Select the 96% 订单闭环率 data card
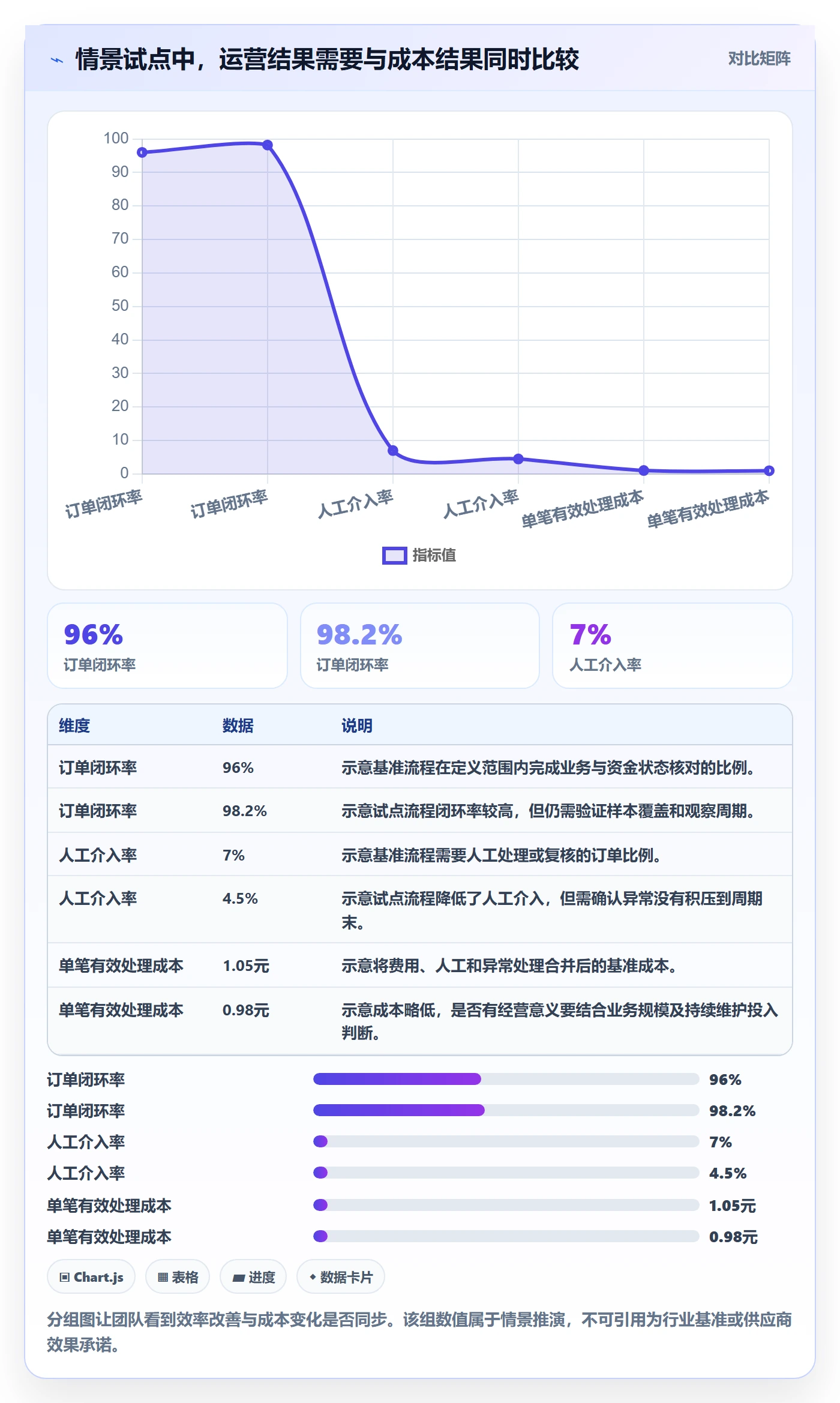840x1403 pixels. 167,646
